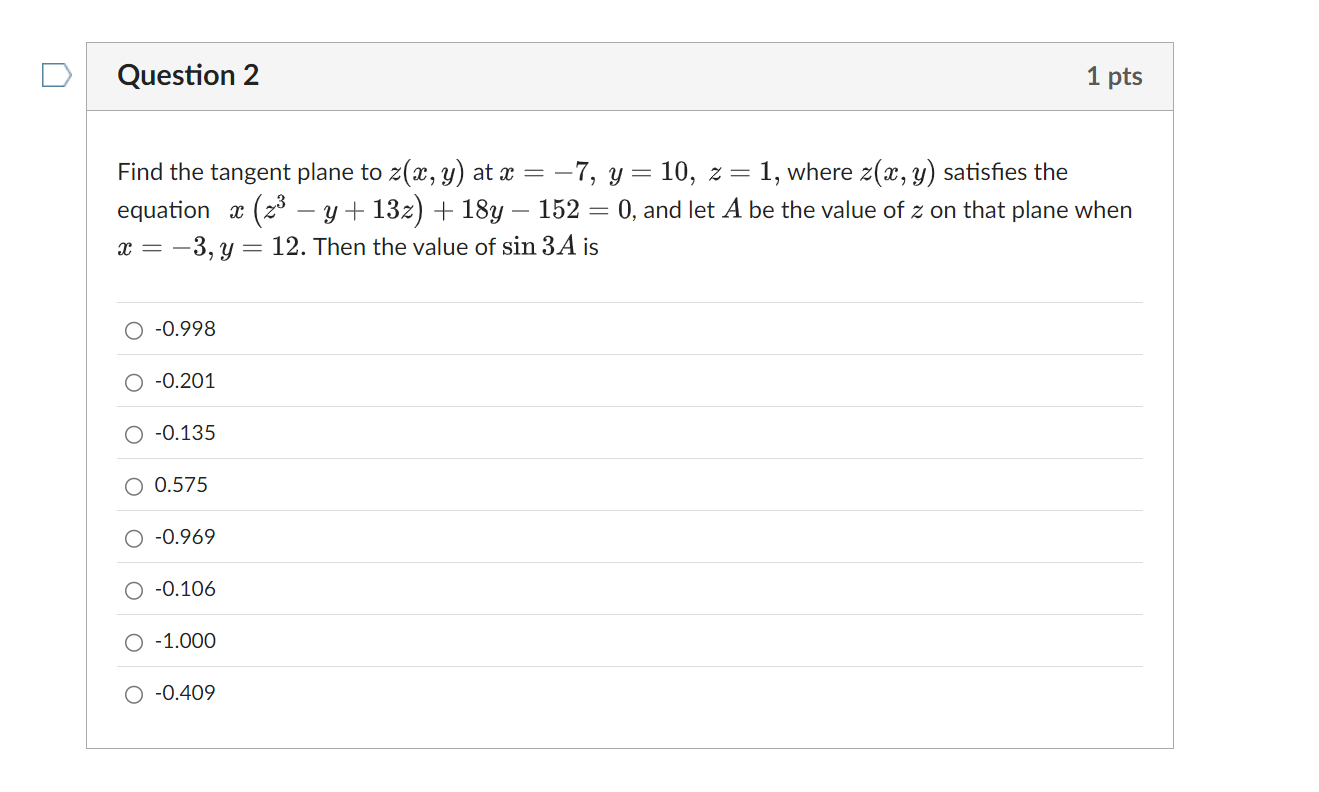The image size is (1319, 792).
Task: Click the -0.409 answer row
Action: pos(600,693)
